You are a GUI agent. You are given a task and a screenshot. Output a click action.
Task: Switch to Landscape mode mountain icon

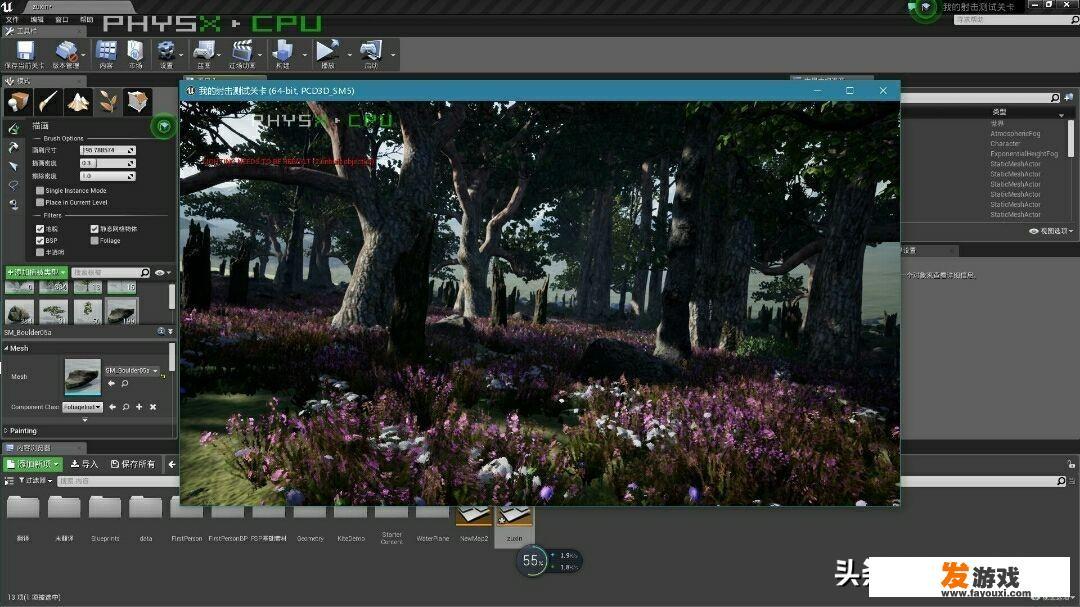pos(78,102)
